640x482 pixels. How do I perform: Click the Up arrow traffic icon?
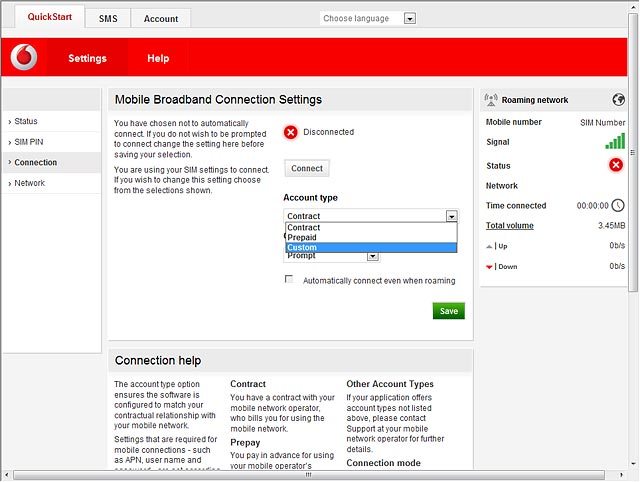[x=489, y=246]
